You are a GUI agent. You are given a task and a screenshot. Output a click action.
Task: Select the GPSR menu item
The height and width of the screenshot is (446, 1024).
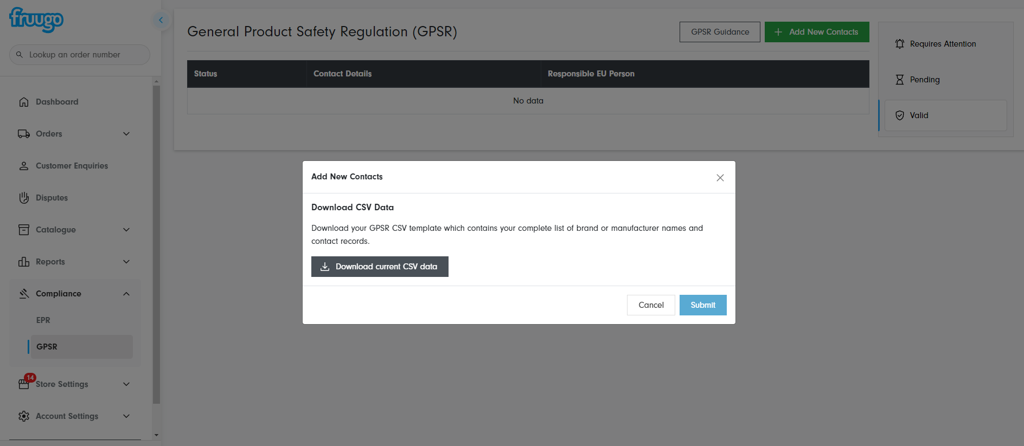pos(47,347)
